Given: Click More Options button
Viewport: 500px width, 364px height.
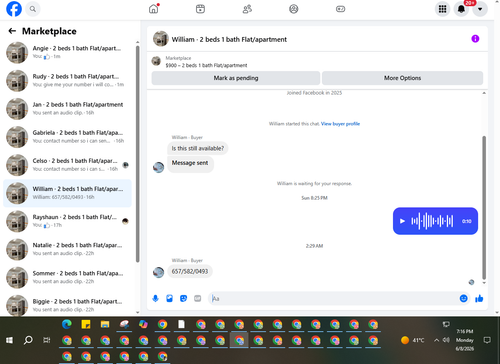Looking at the screenshot, I should [x=402, y=78].
